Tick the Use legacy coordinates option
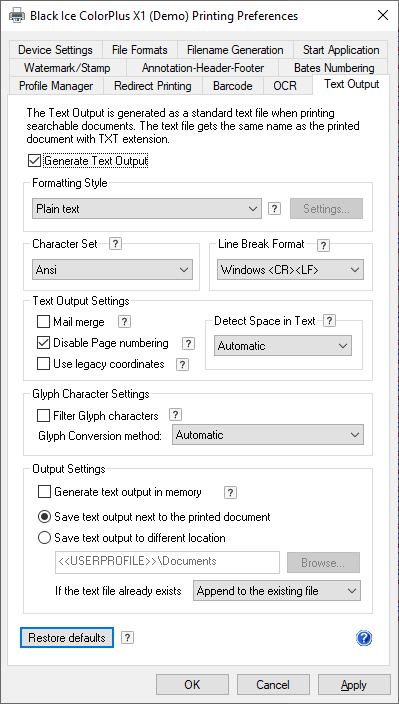Screen dimensions: 399x704 click(44, 364)
